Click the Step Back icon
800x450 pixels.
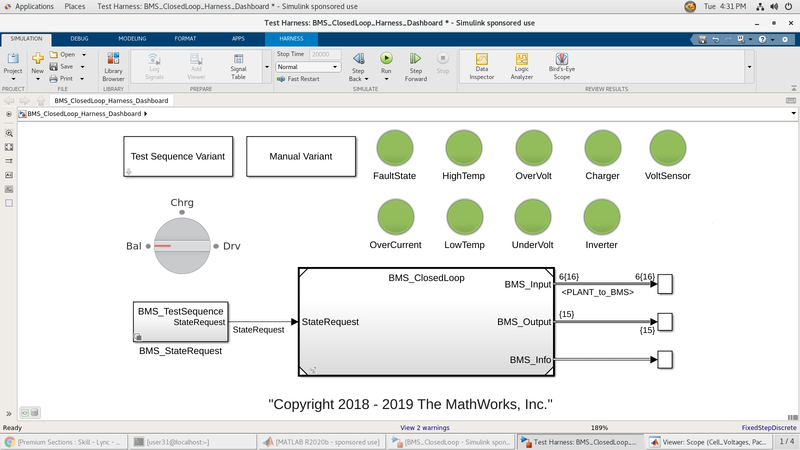click(358, 61)
